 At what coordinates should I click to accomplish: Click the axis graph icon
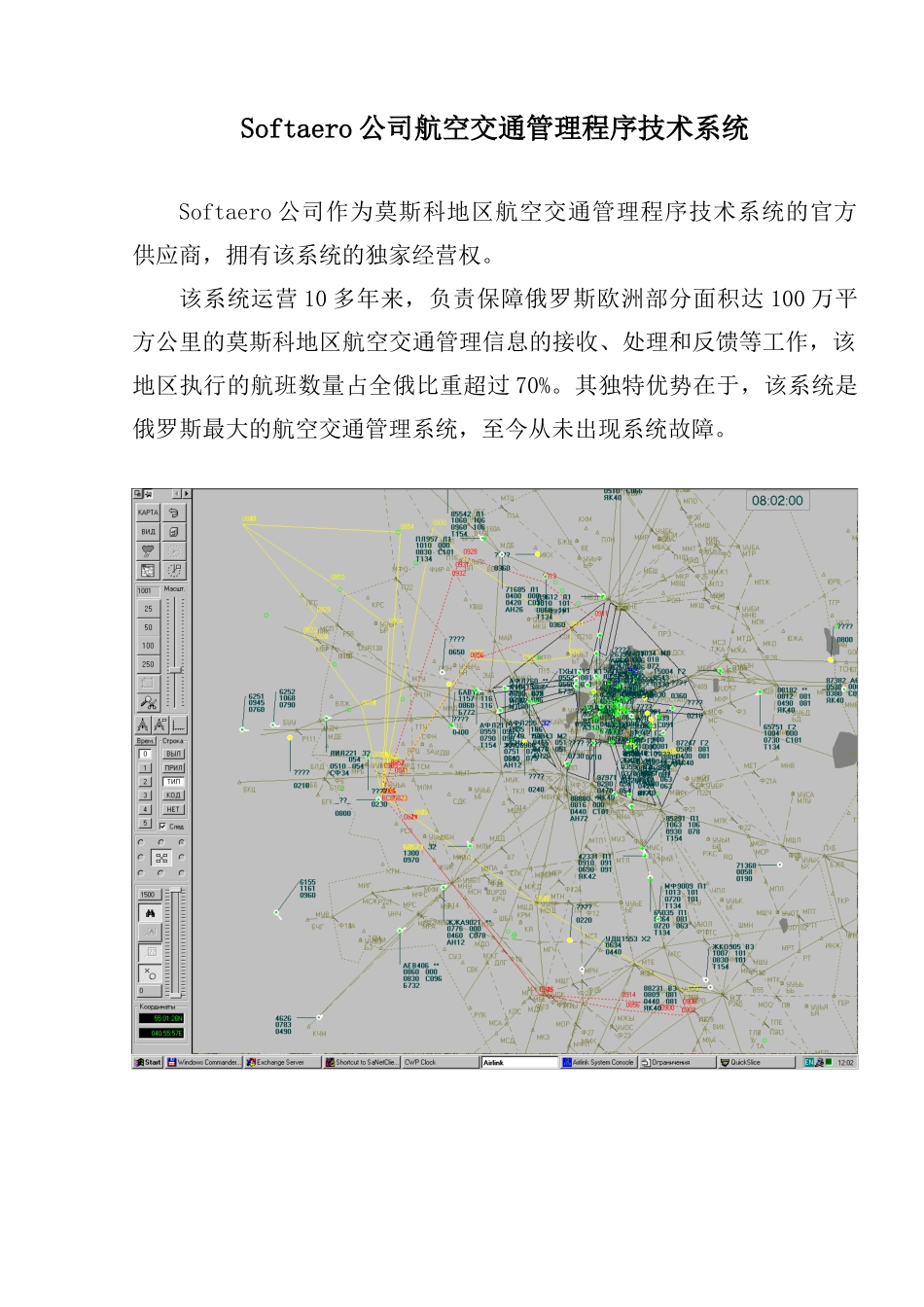(178, 724)
